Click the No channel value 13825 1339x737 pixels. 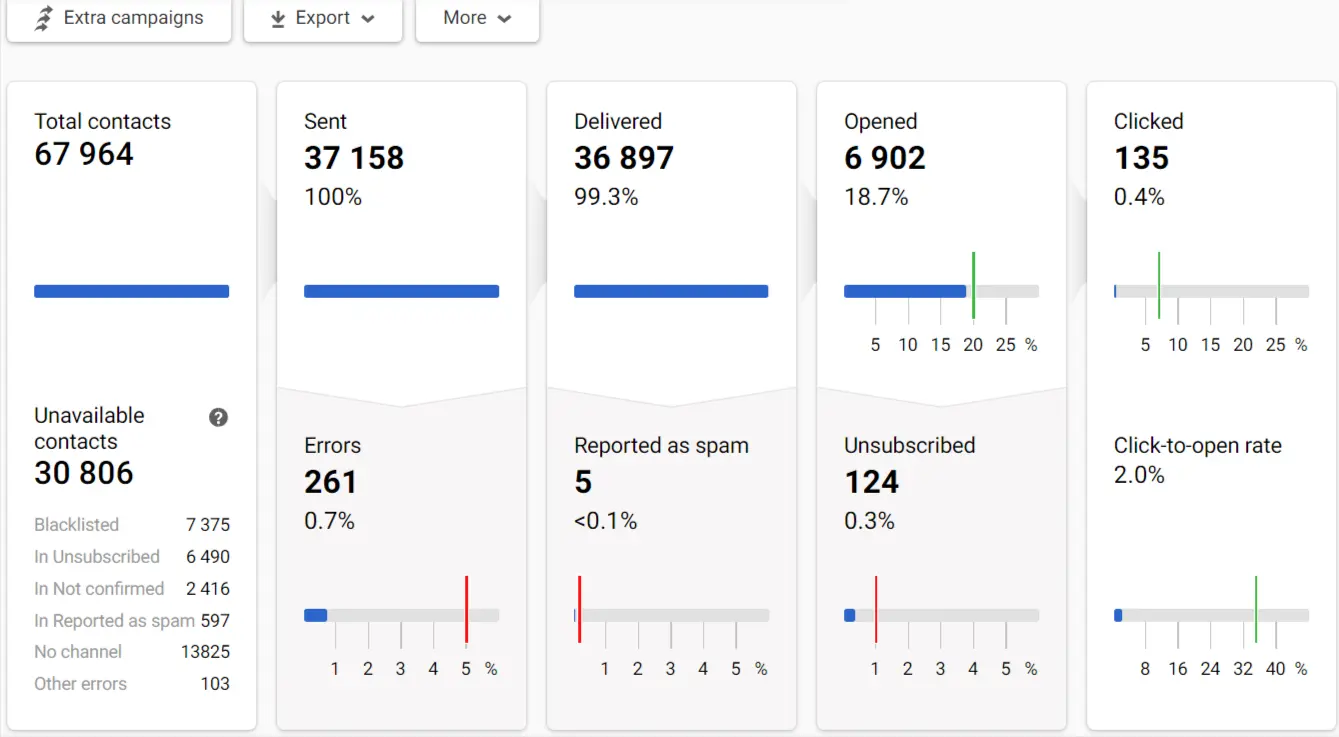205,651
